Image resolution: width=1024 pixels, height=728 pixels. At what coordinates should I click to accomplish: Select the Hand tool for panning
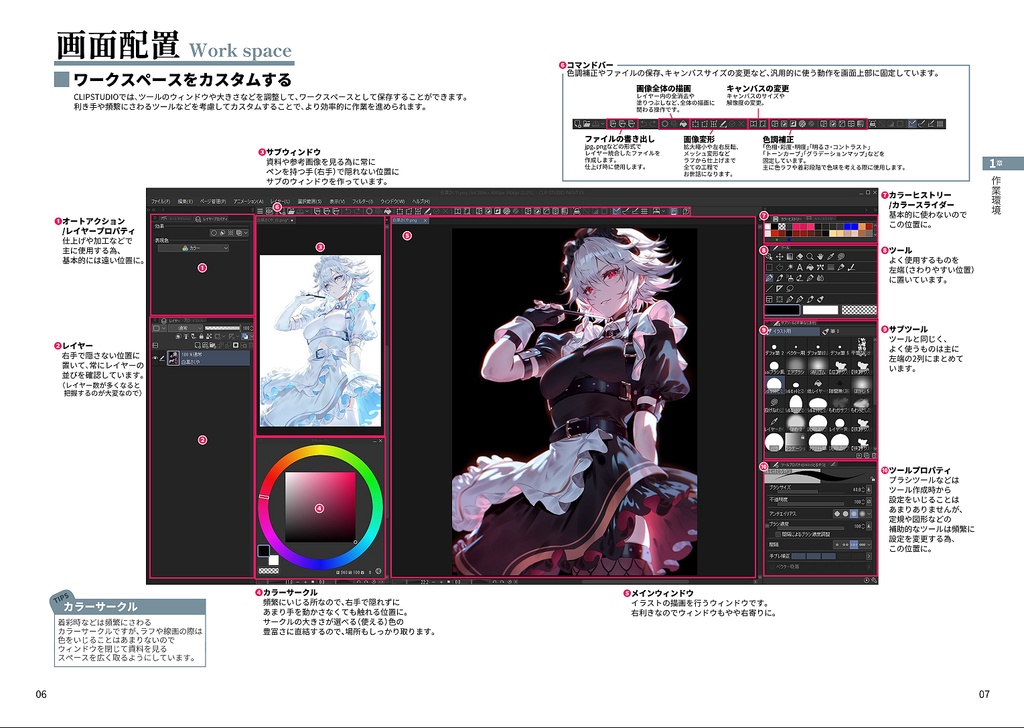(x=820, y=257)
